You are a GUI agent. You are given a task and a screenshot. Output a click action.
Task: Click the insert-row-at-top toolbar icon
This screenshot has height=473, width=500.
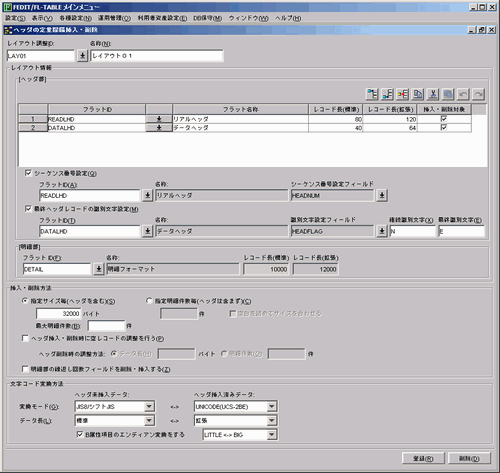372,94
